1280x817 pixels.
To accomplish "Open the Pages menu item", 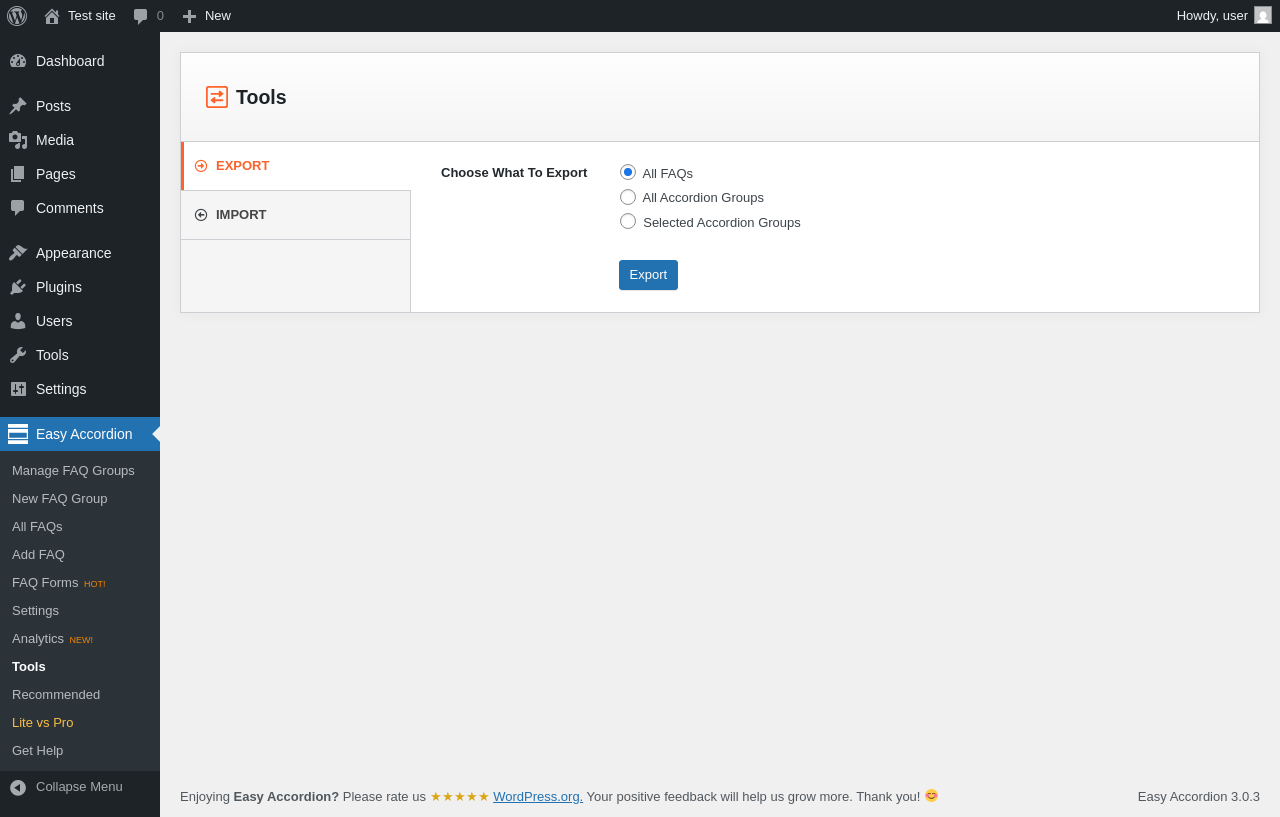I will [56, 174].
